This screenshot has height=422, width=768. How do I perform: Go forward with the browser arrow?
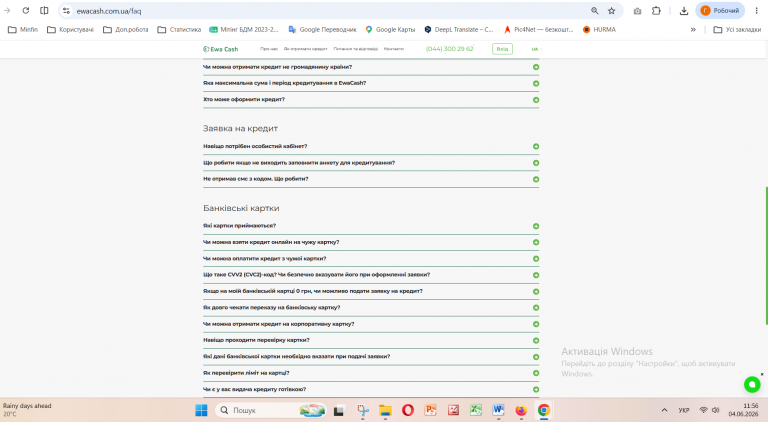click(x=7, y=11)
